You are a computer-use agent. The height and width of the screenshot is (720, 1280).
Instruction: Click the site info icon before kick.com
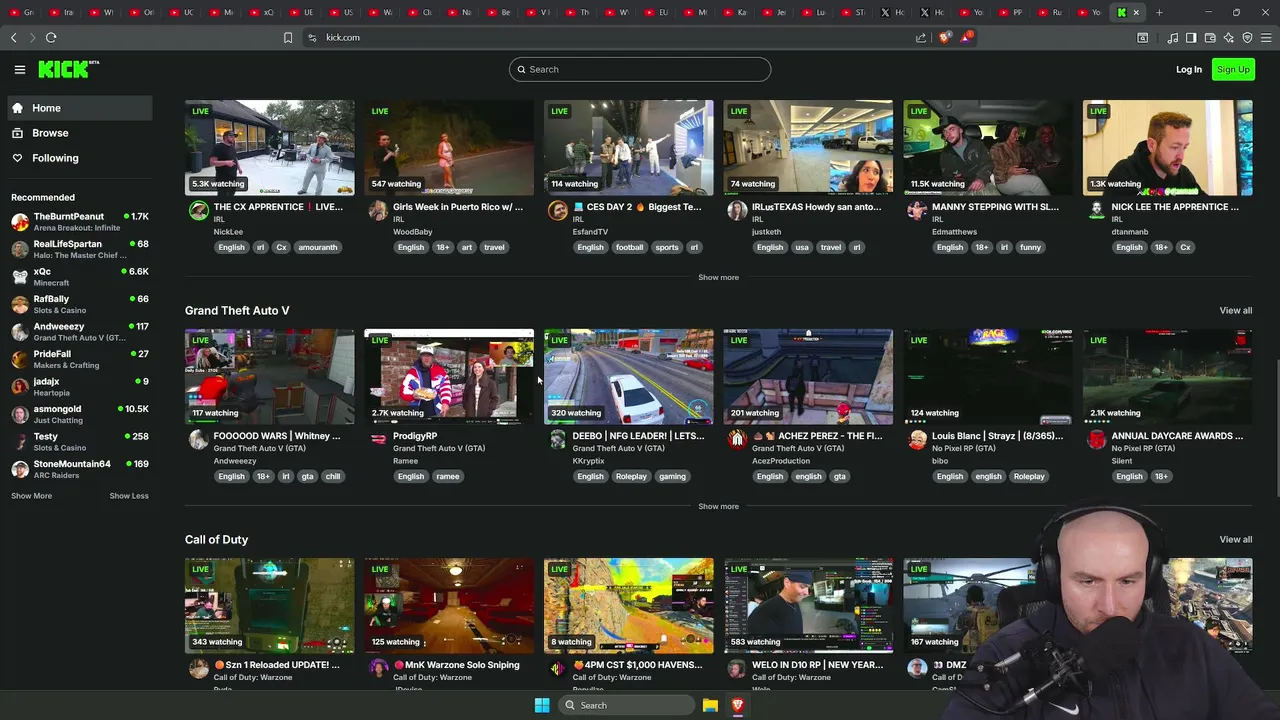312,37
